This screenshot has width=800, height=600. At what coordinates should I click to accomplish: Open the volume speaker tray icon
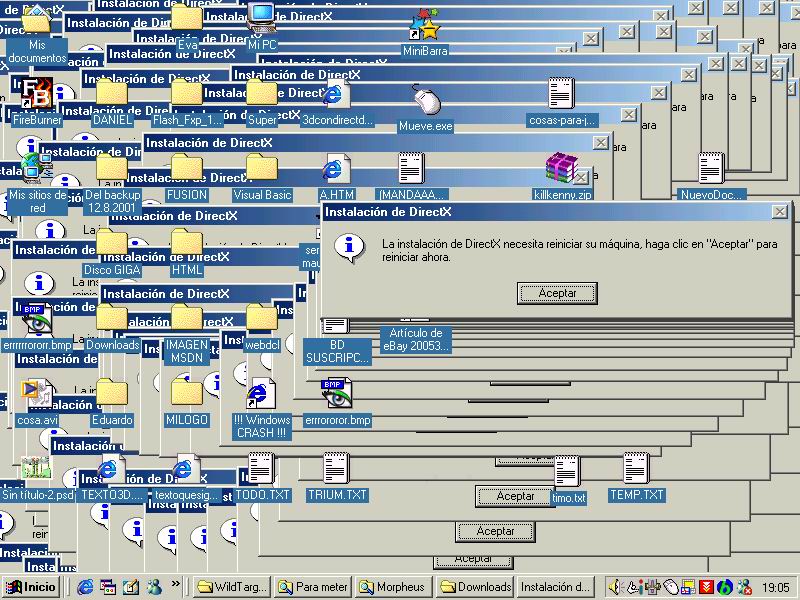[x=615, y=588]
